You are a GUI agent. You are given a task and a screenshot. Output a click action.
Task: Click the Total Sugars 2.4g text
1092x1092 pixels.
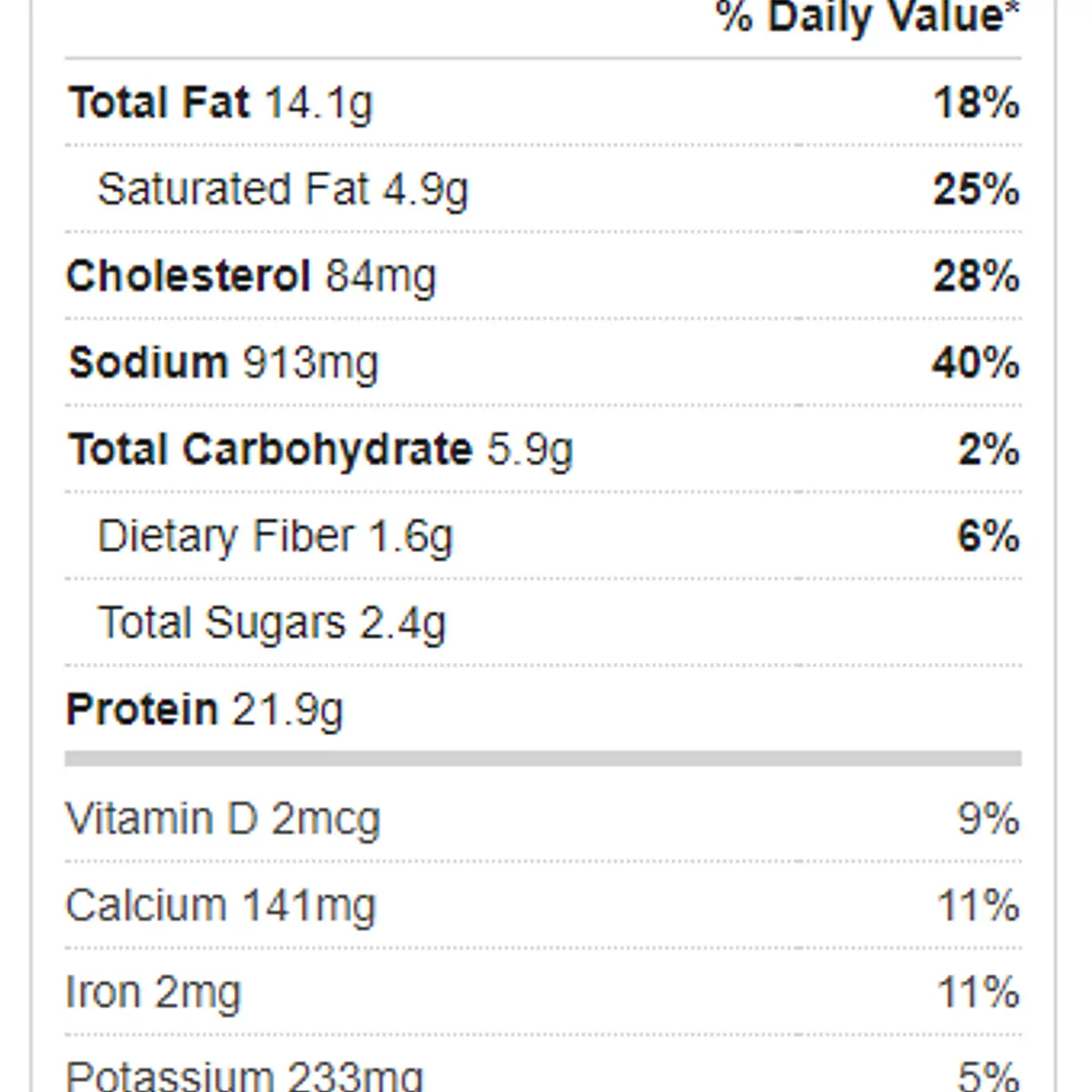(x=272, y=623)
